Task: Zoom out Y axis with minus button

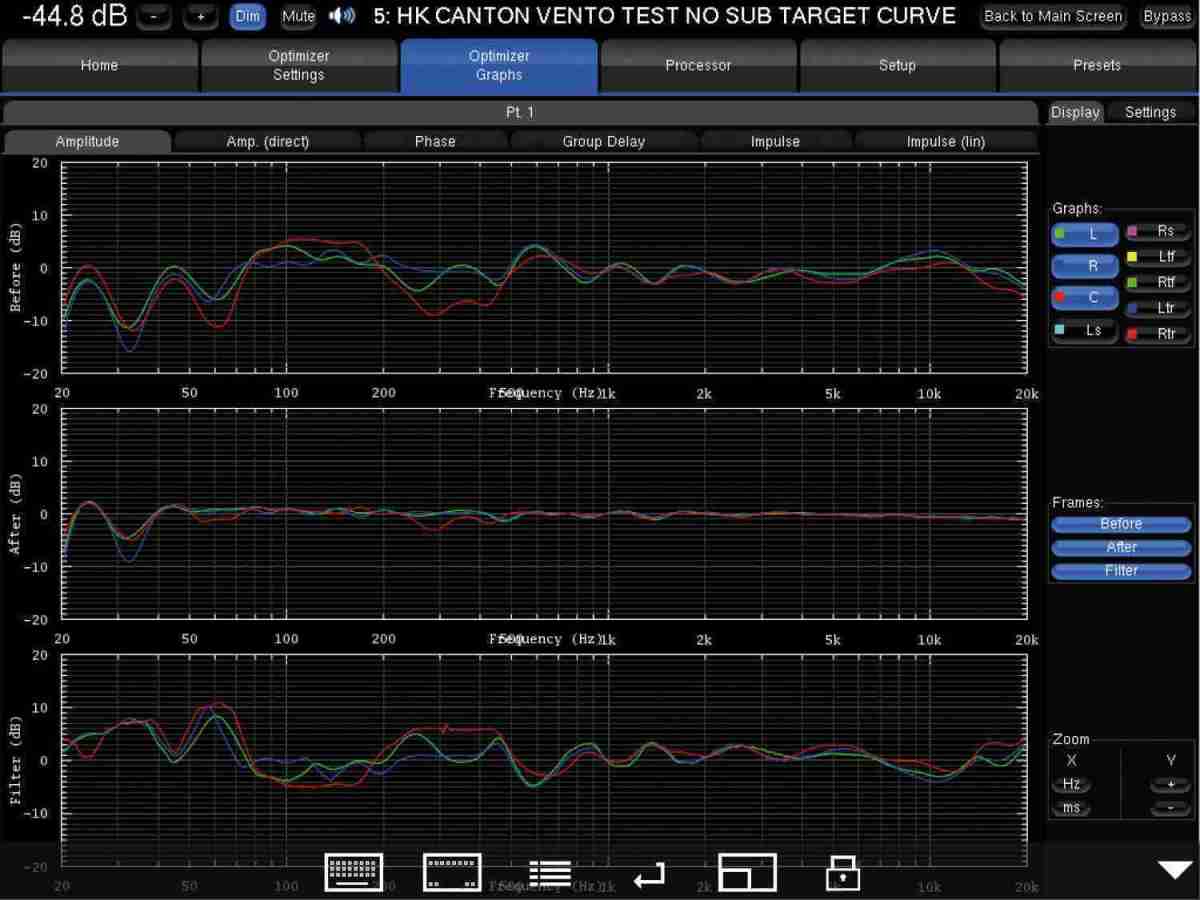Action: tap(1171, 808)
